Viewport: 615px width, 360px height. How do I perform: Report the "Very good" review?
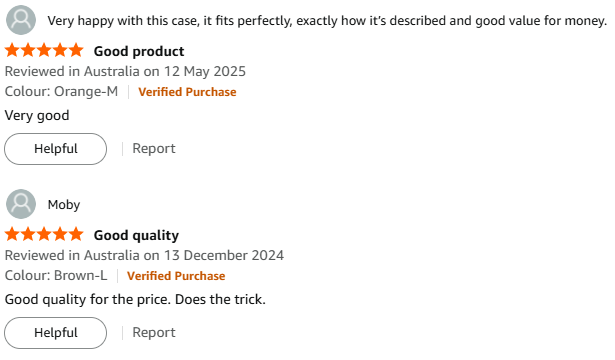(154, 149)
